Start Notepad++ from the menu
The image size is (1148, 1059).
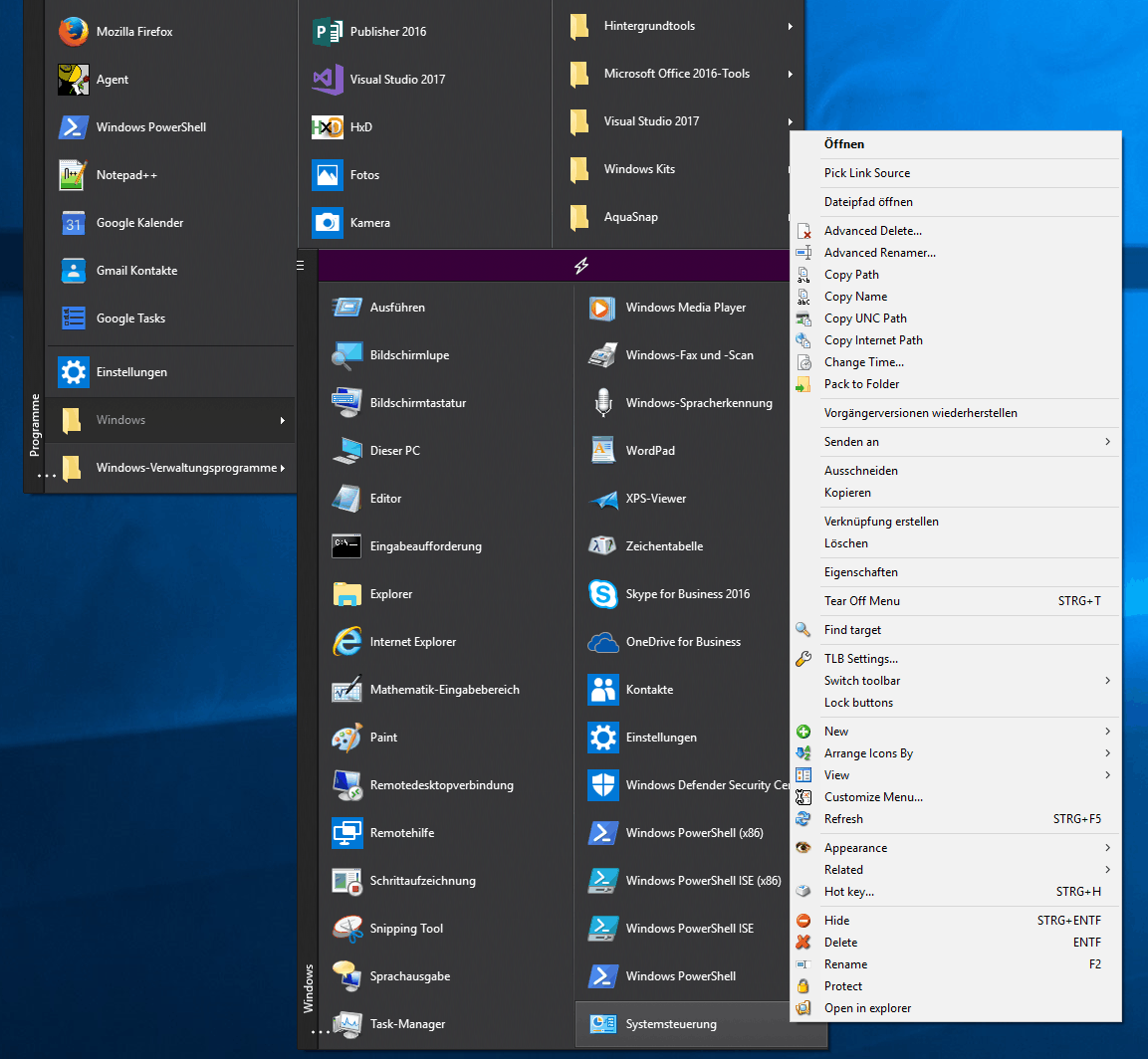point(171,175)
